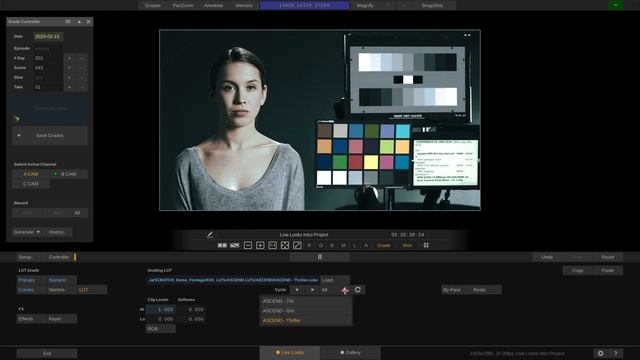The width and height of the screenshot is (640, 360).
Task: Toggle the G channel view
Action: [321, 245]
